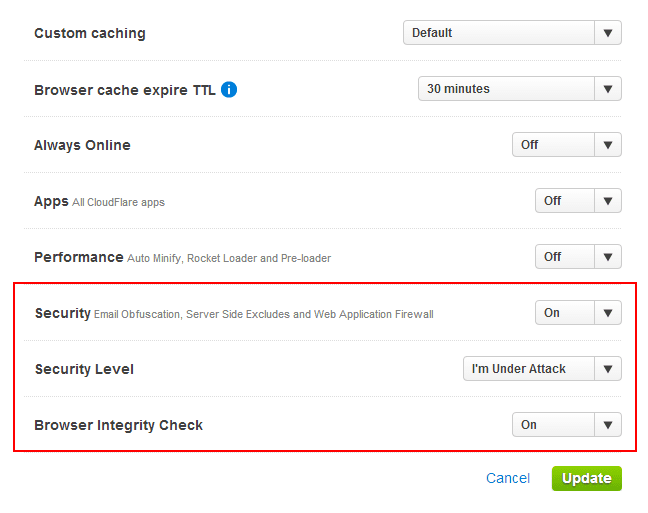The width and height of the screenshot is (648, 513).
Task: Click the info icon beside Browser cache expire TTL
Action: point(229,90)
